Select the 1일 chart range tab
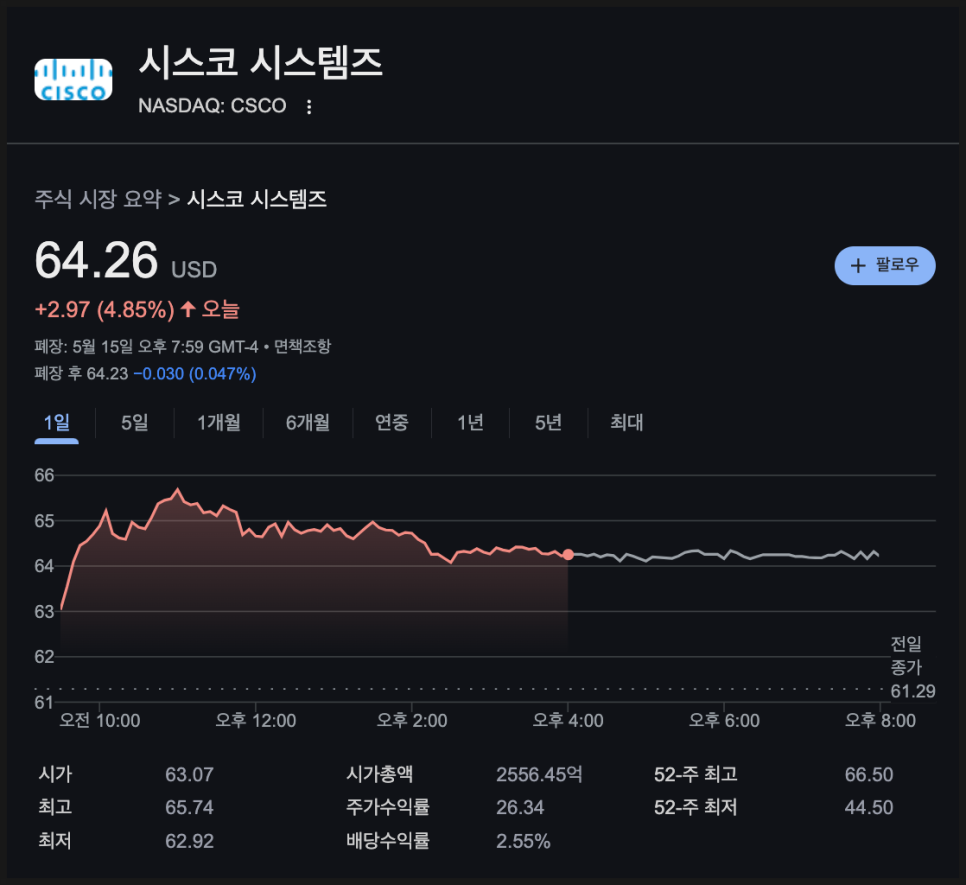Viewport: 966px width, 885px height. [57, 422]
